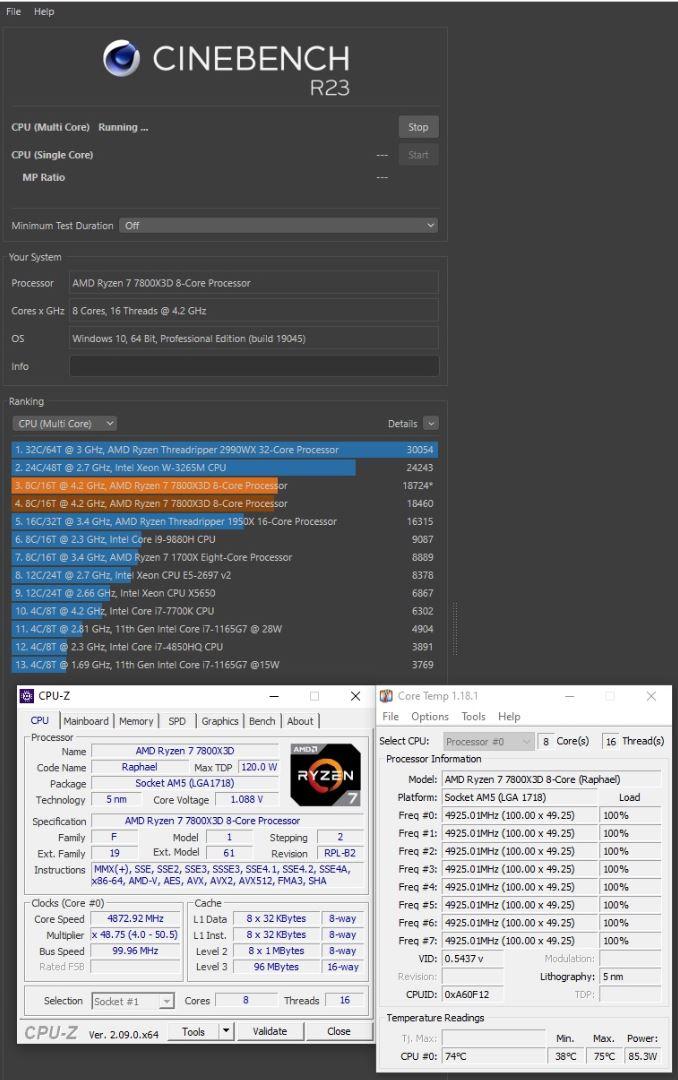Switch to the Bench tab in CPU-Z
The width and height of the screenshot is (678, 1080).
tap(262, 721)
